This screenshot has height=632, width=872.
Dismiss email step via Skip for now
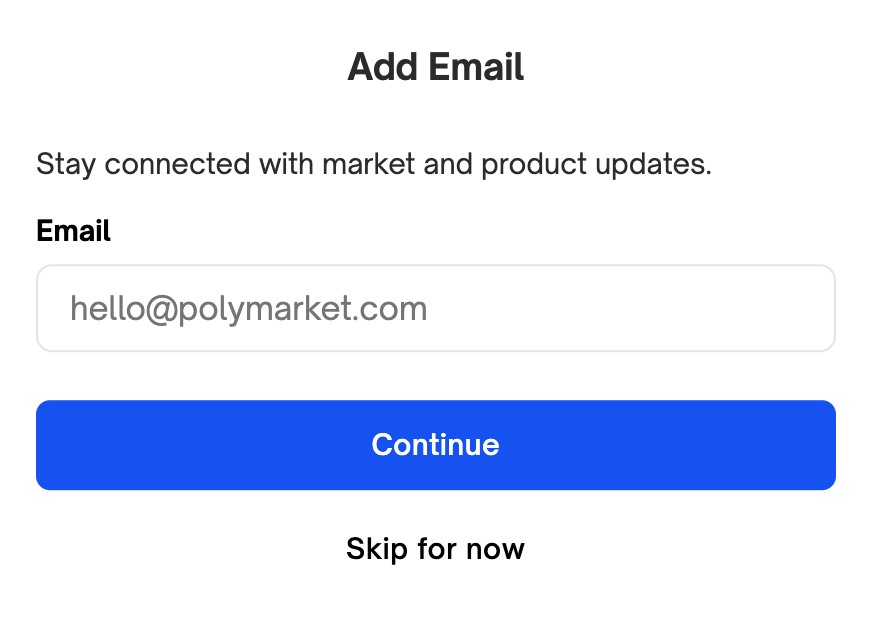click(435, 549)
